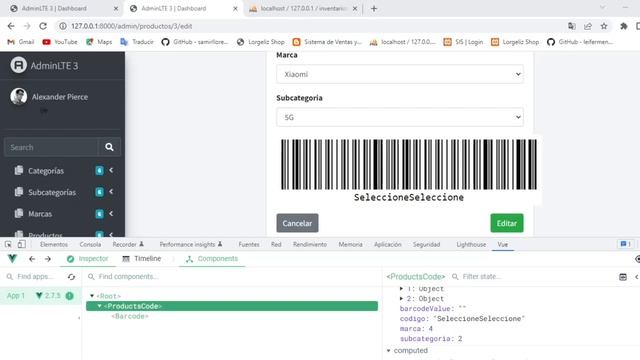Viewport: 640px width, 360px height.
Task: Open Subcategorías in the sidebar
Action: [x=52, y=192]
